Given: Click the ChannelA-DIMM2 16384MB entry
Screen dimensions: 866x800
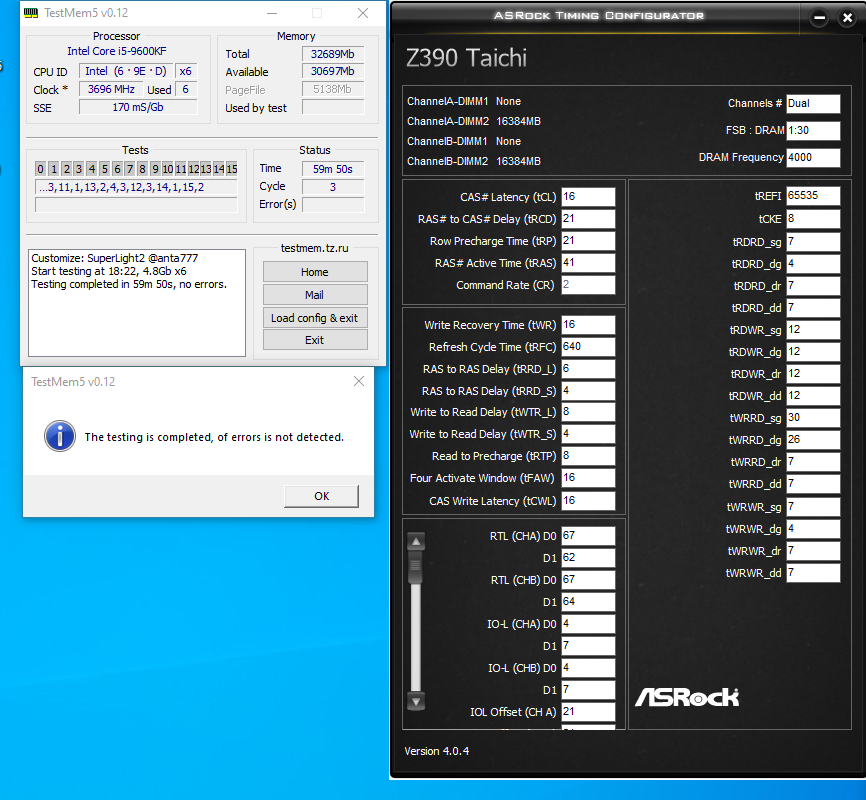Looking at the screenshot, I should 474,122.
